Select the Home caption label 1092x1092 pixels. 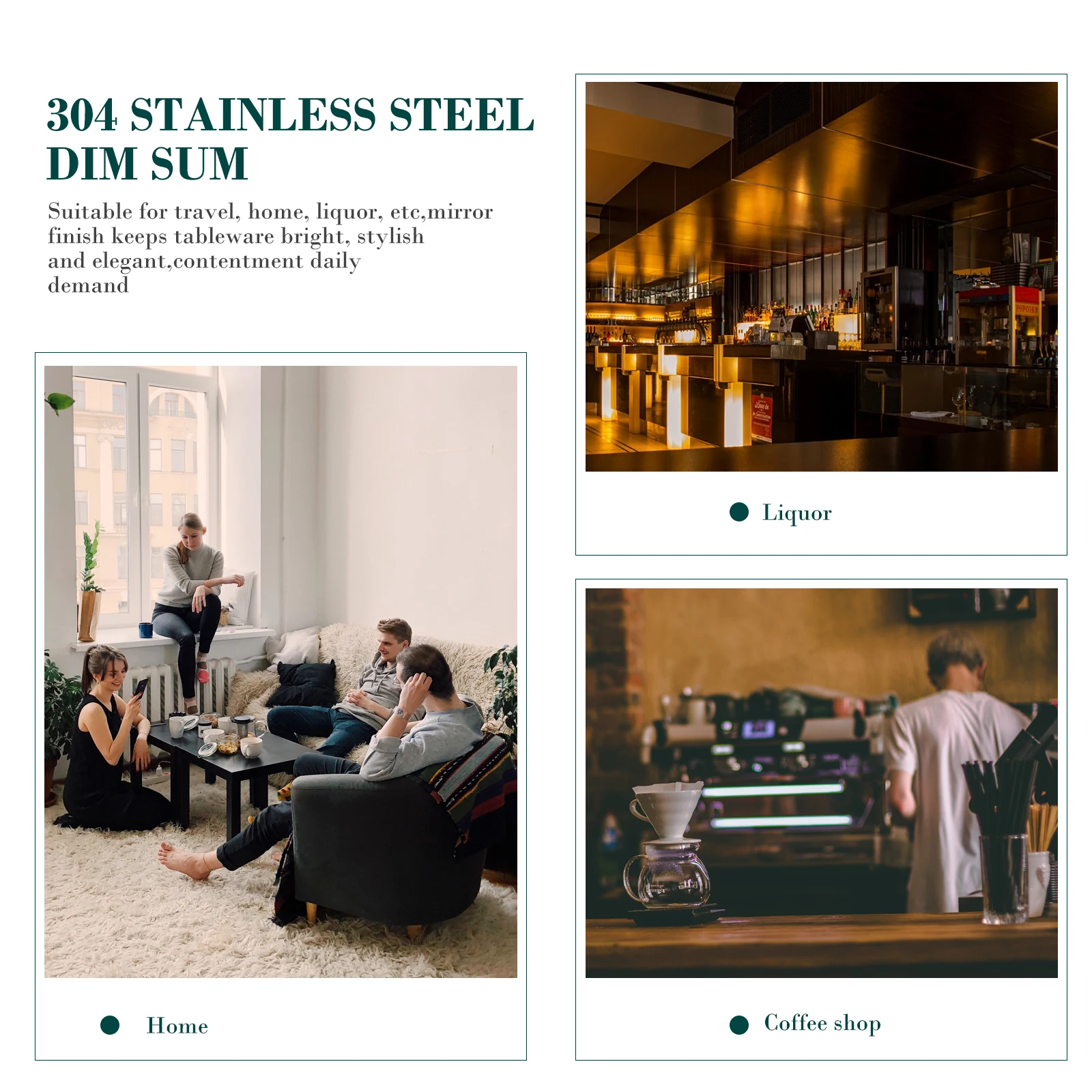pos(177,1025)
